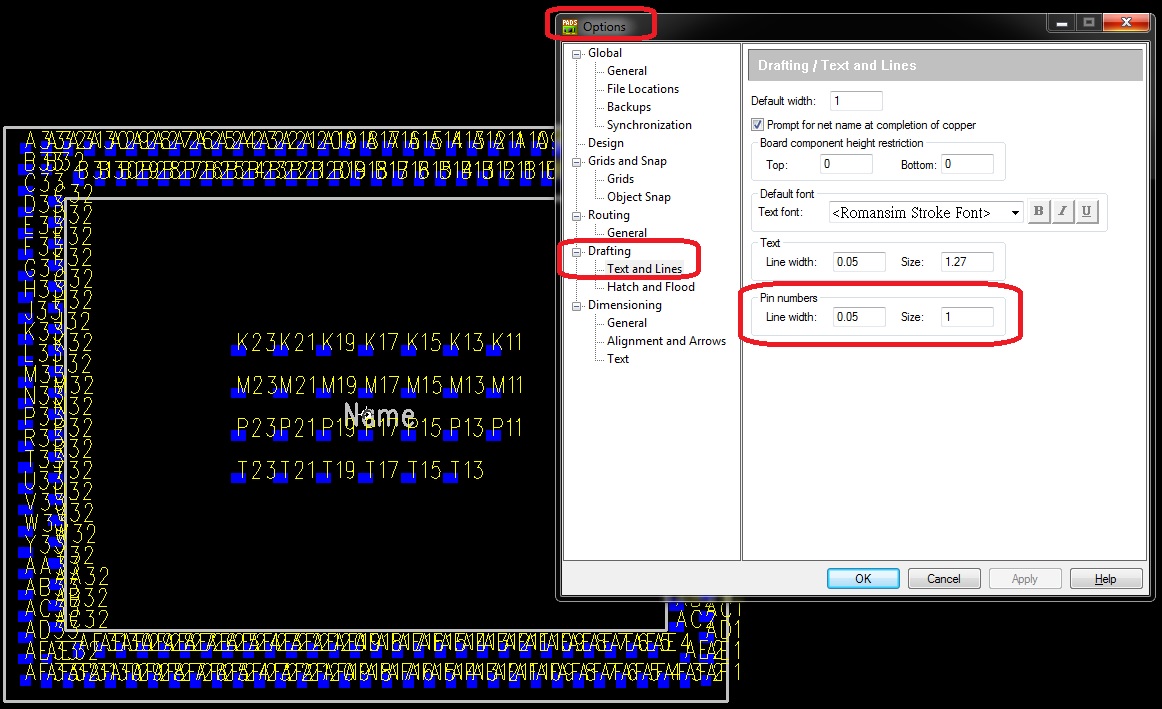Select the Routing tree item

(x=608, y=215)
